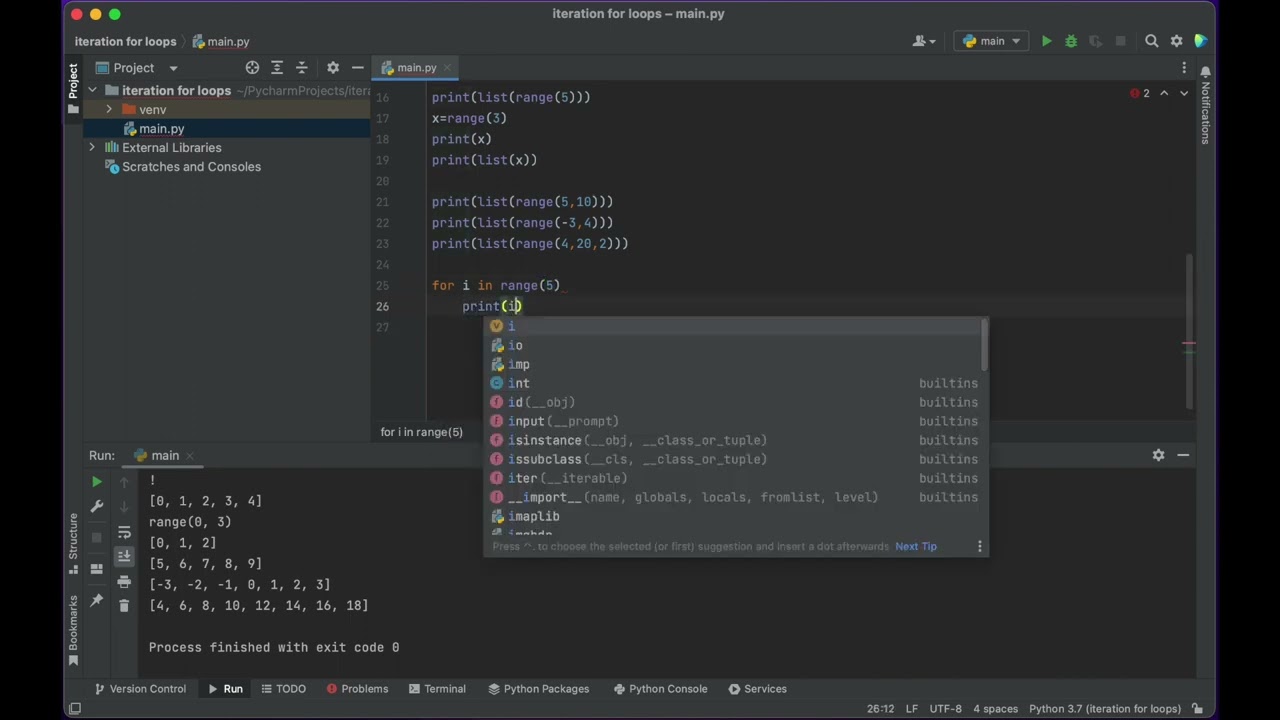Viewport: 1280px width, 720px height.
Task: Go to next highlighted error arrow
Action: 1184,93
